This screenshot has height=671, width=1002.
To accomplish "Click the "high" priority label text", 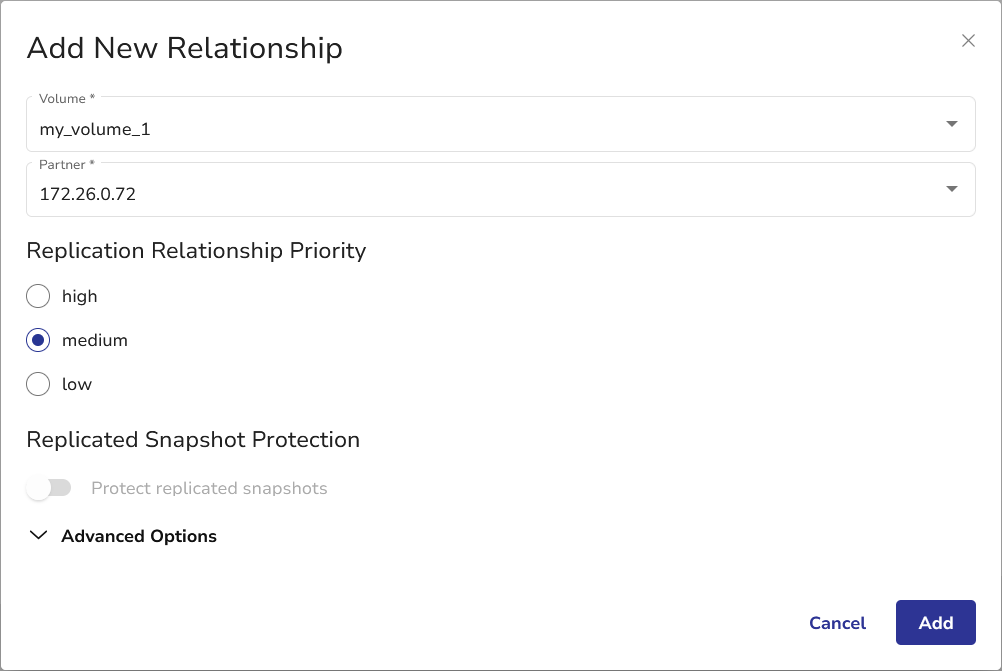I will click(80, 296).
